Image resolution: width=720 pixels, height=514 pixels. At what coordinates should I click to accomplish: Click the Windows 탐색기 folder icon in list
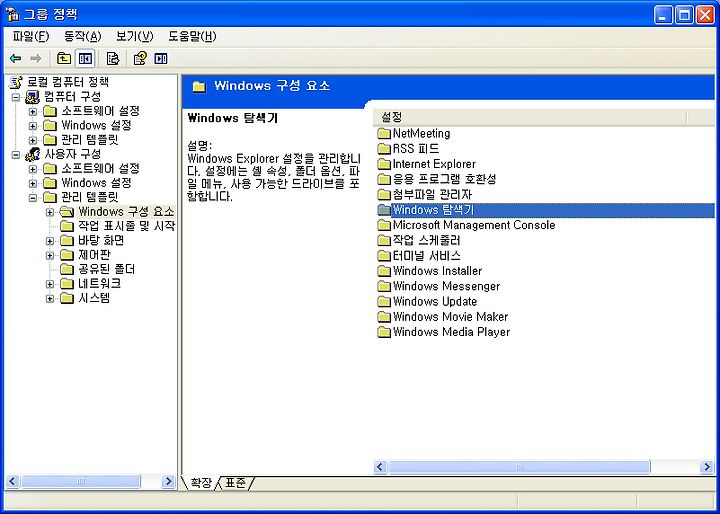[x=384, y=210]
